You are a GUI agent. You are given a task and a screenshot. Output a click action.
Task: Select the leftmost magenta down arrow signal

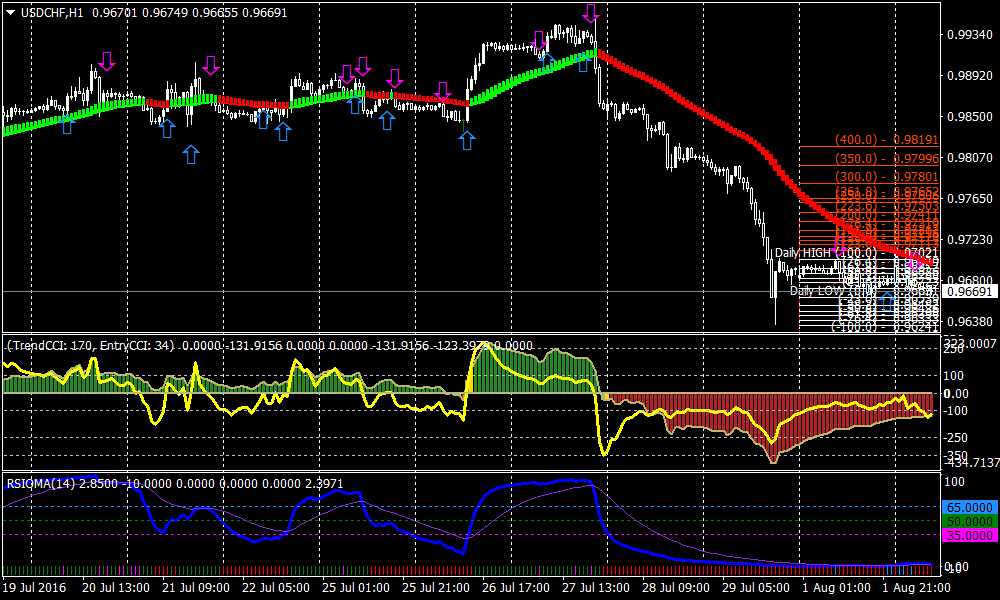tap(107, 60)
